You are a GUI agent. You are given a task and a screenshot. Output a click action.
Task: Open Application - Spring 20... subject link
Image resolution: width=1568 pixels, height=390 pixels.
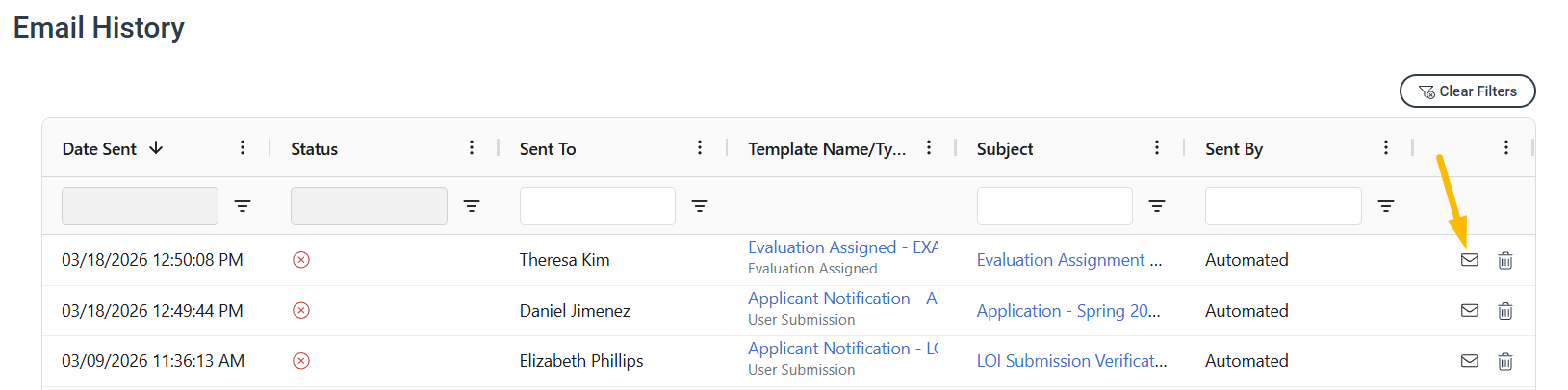(1068, 311)
